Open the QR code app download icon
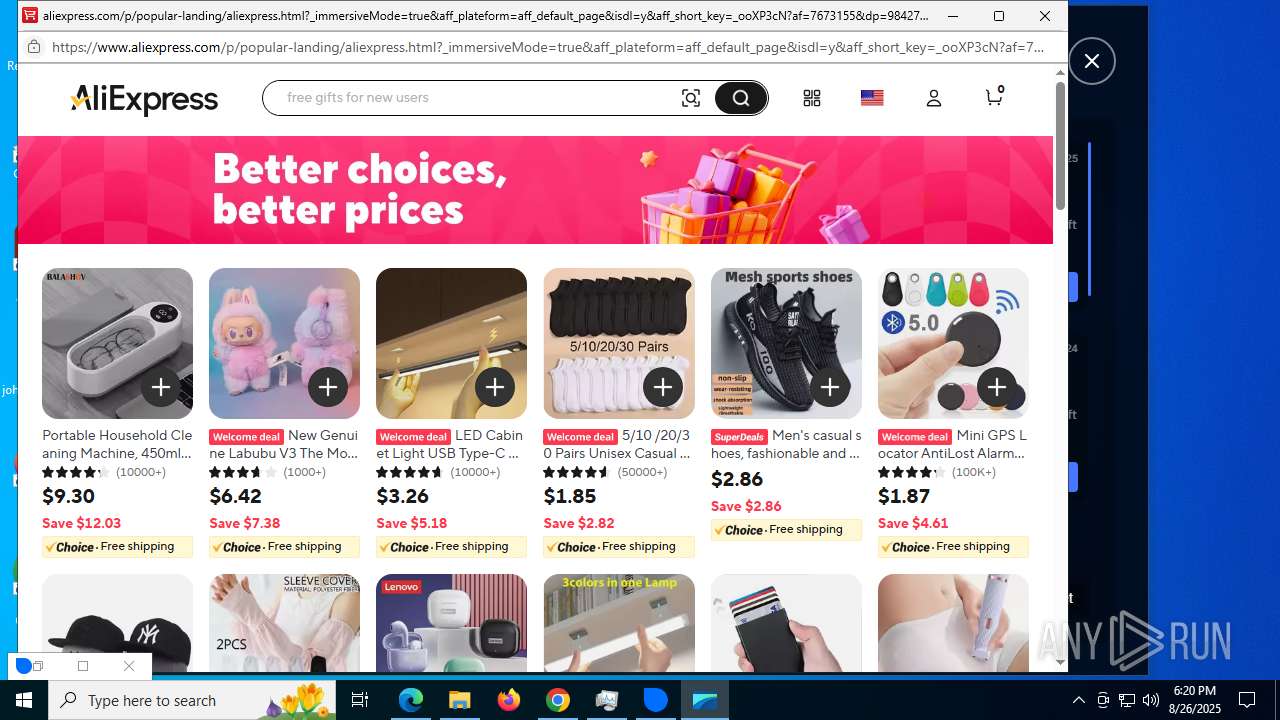Image resolution: width=1280 pixels, height=720 pixels. [x=812, y=98]
